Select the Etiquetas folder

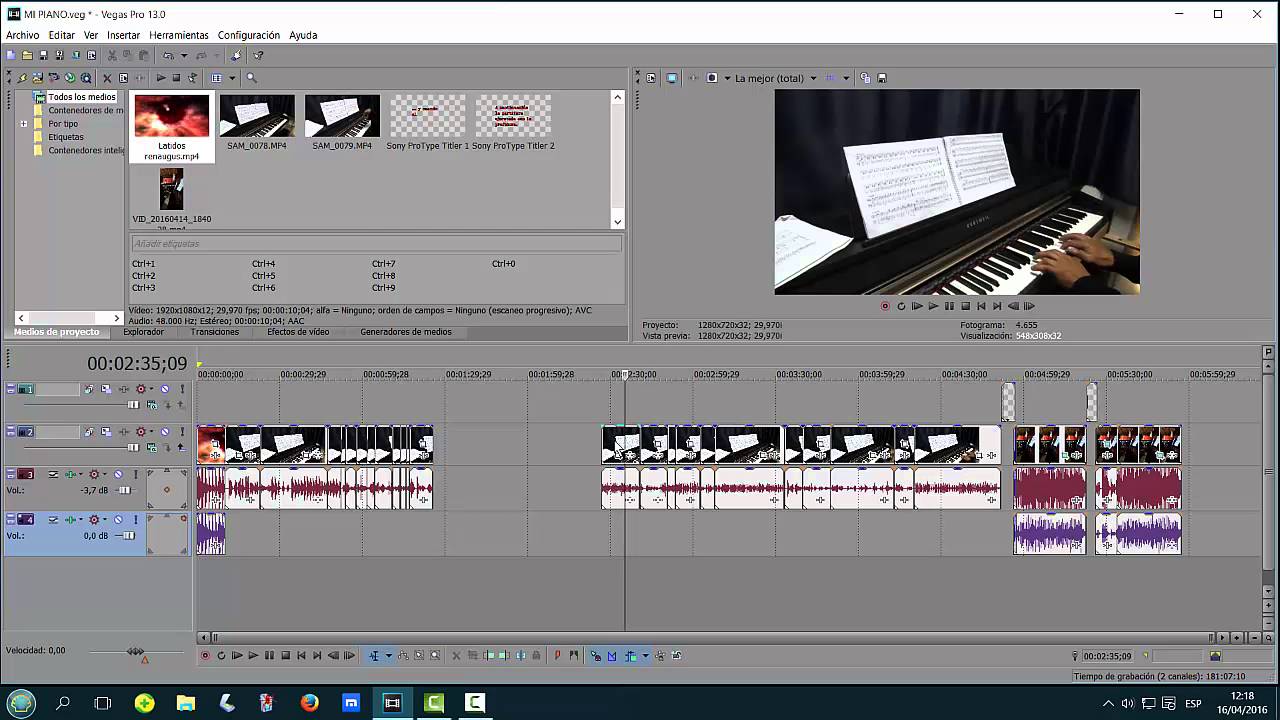click(66, 137)
